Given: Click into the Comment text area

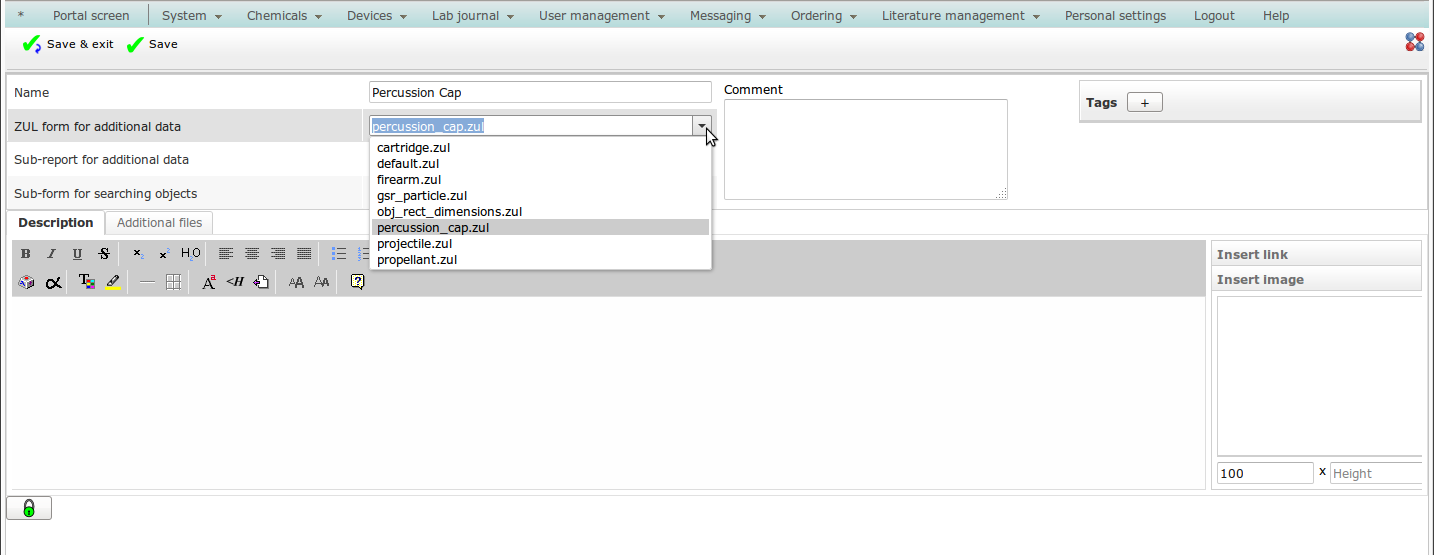Looking at the screenshot, I should (x=865, y=149).
